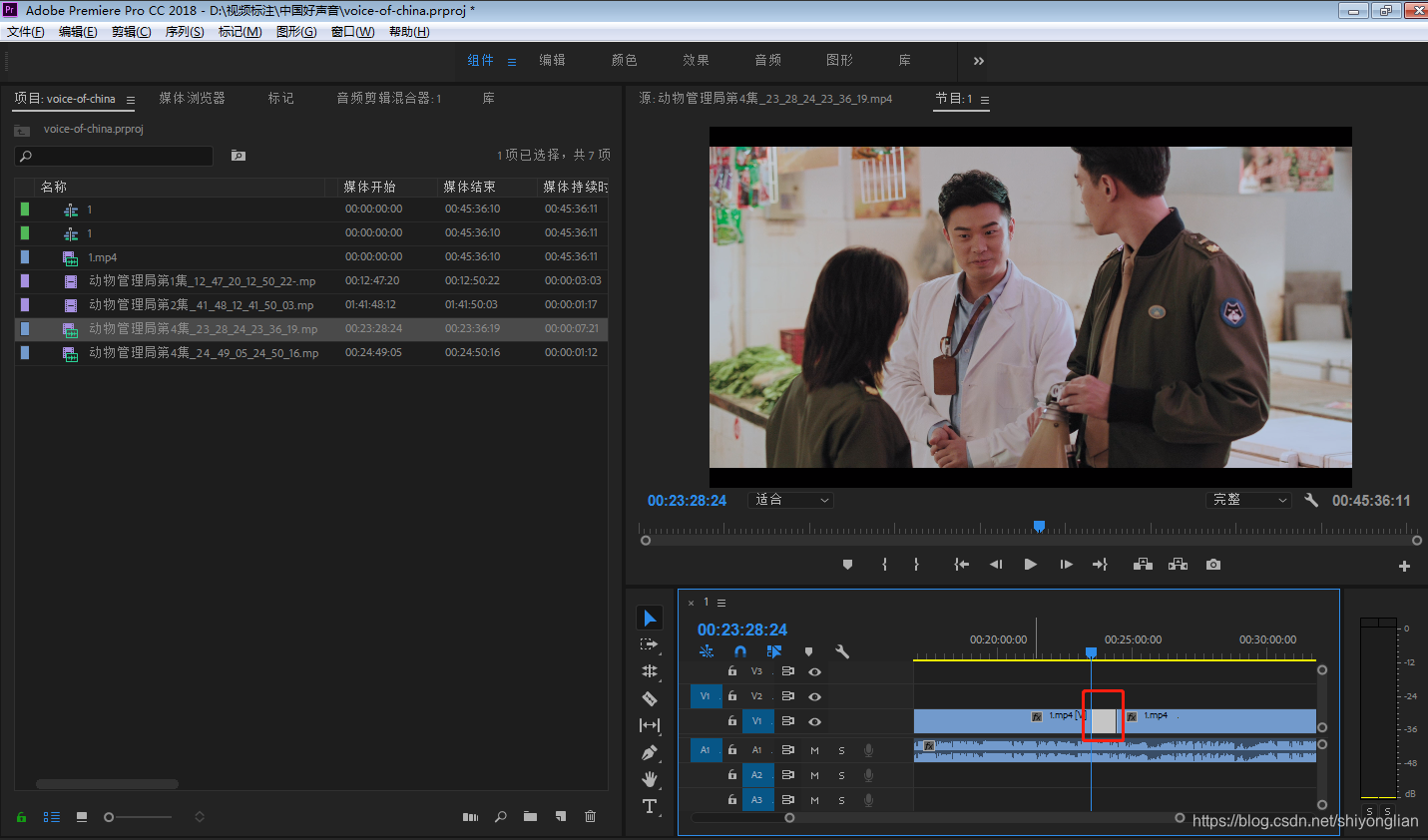Image resolution: width=1428 pixels, height=840 pixels.
Task: Toggle sync lock for A3
Action: coord(787,800)
